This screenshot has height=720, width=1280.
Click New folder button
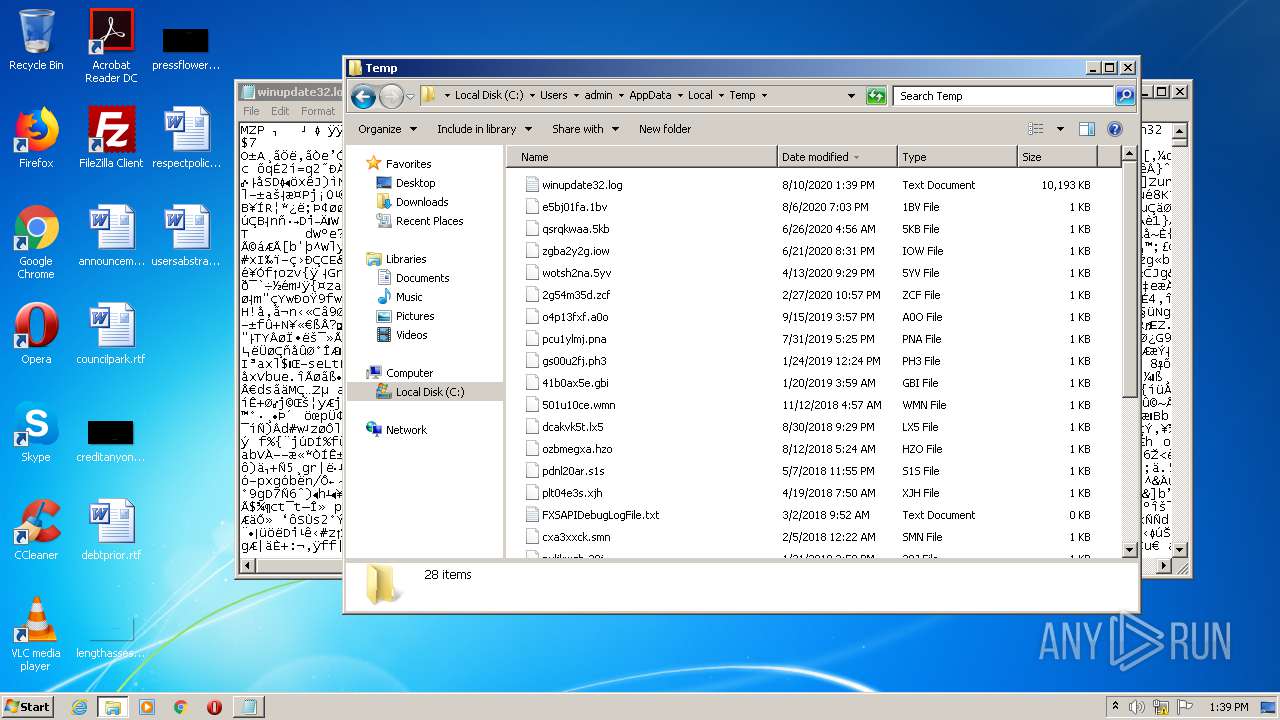[x=665, y=129]
